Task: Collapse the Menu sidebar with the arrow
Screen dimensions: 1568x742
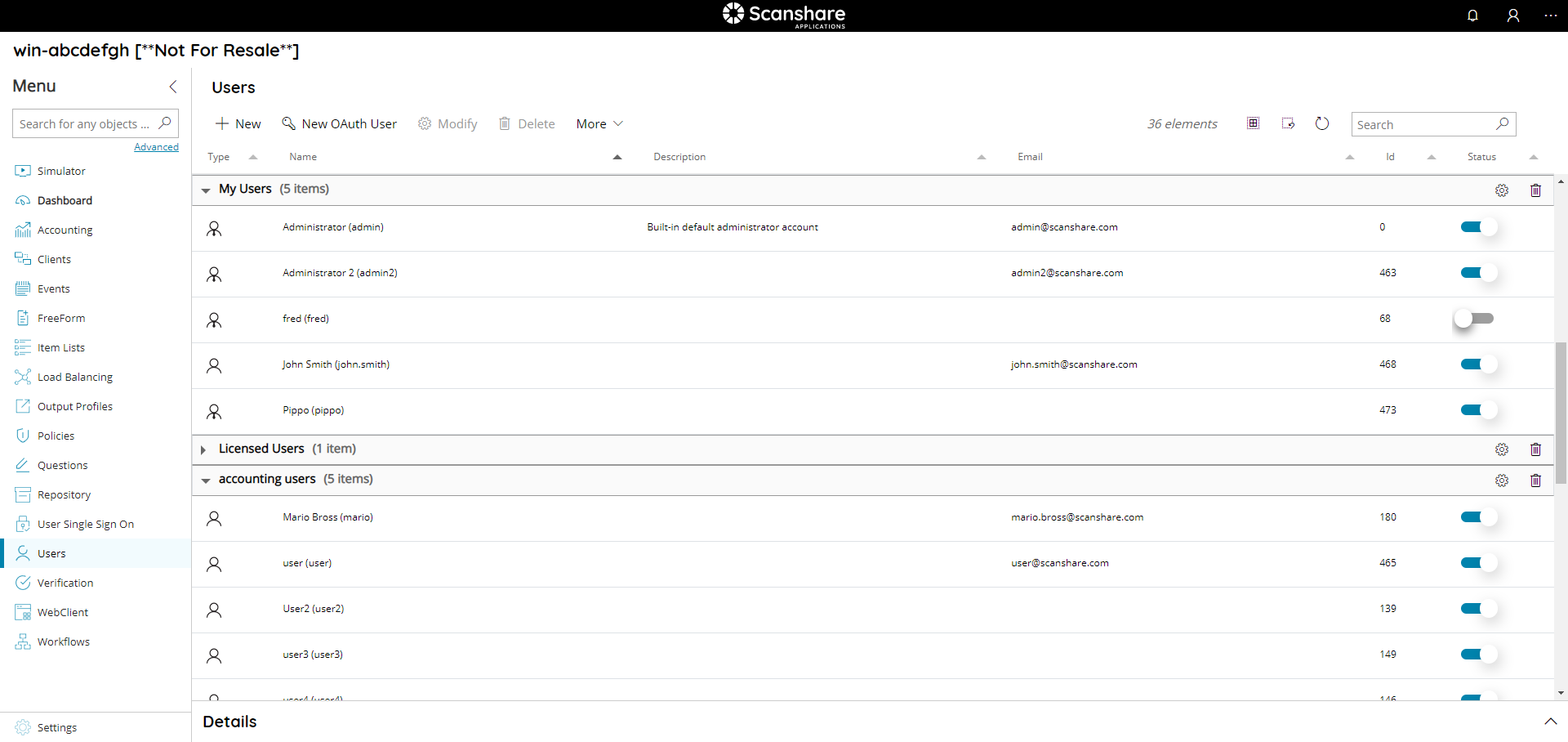Action: coord(173,87)
